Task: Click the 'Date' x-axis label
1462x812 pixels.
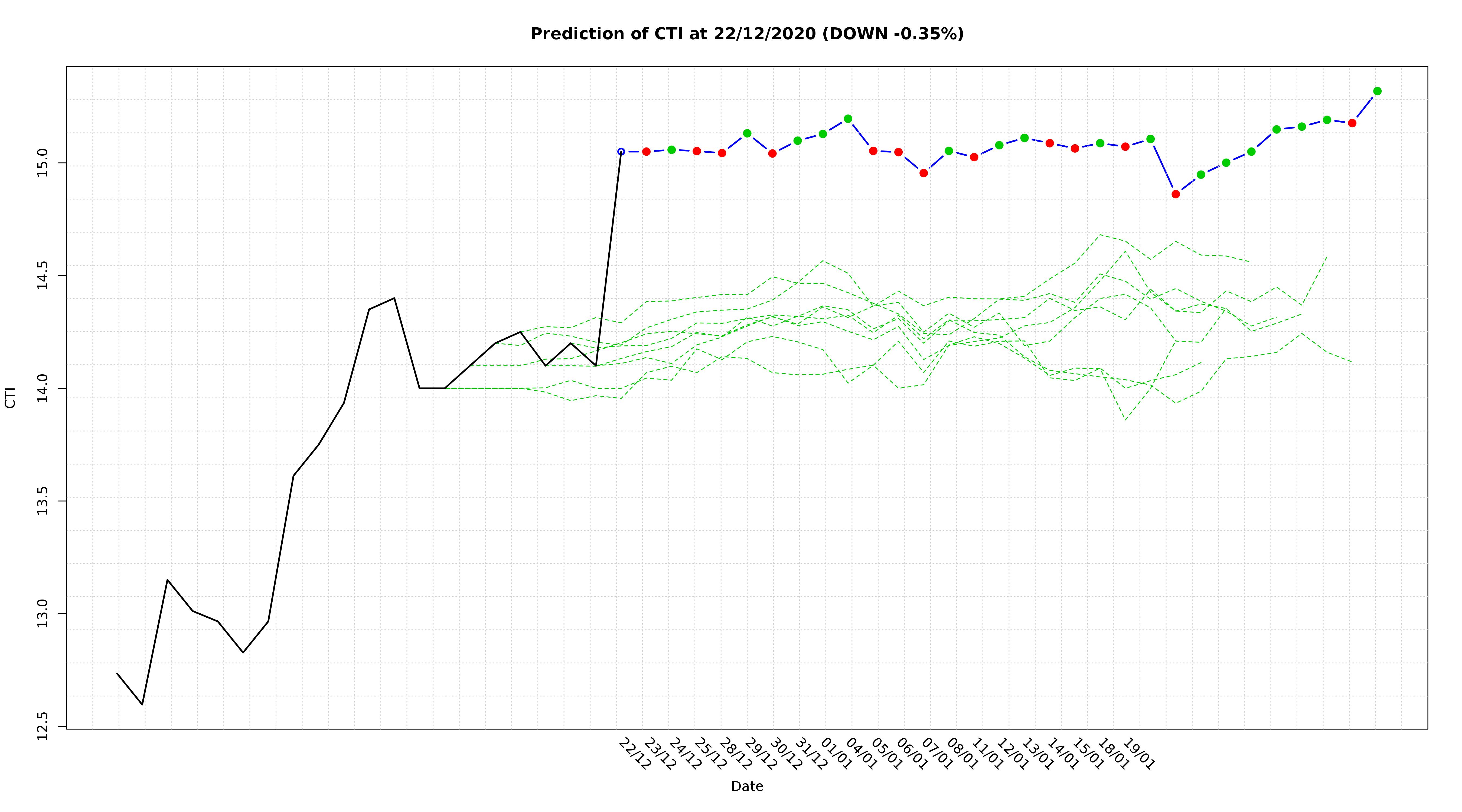Action: 747,787
